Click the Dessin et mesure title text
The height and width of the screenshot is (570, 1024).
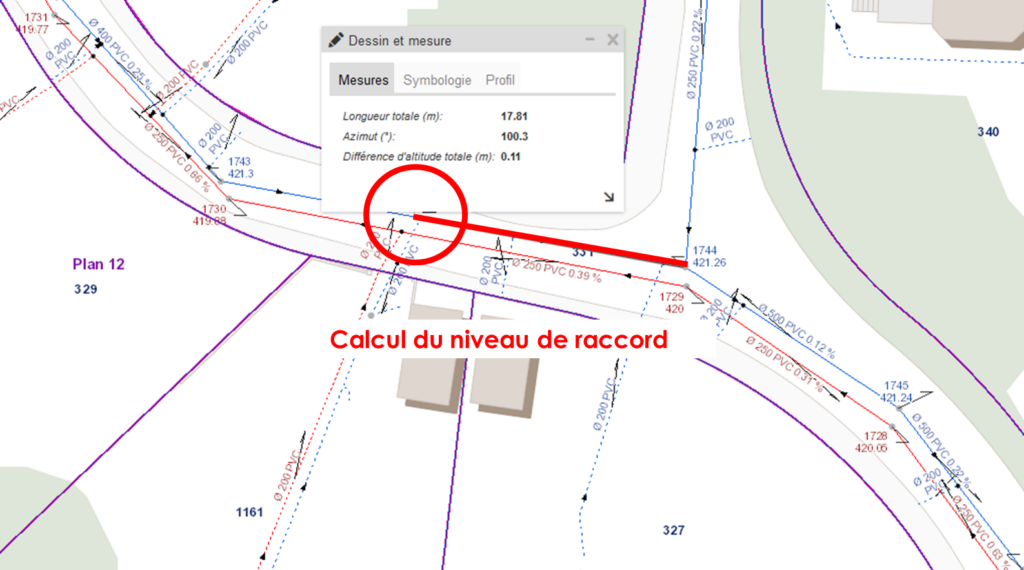[x=399, y=41]
